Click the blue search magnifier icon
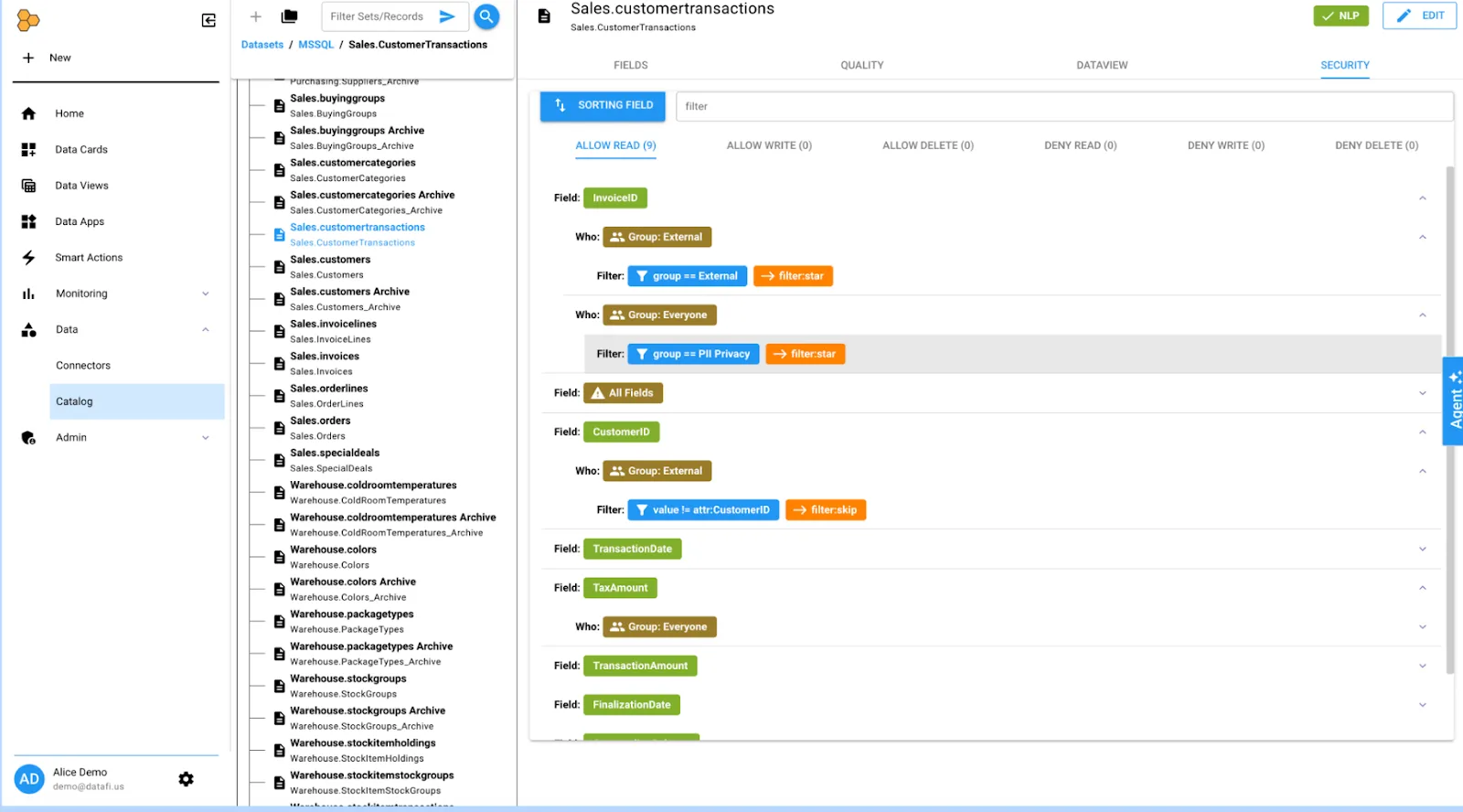Screen dimensions: 1463x812 486,16
